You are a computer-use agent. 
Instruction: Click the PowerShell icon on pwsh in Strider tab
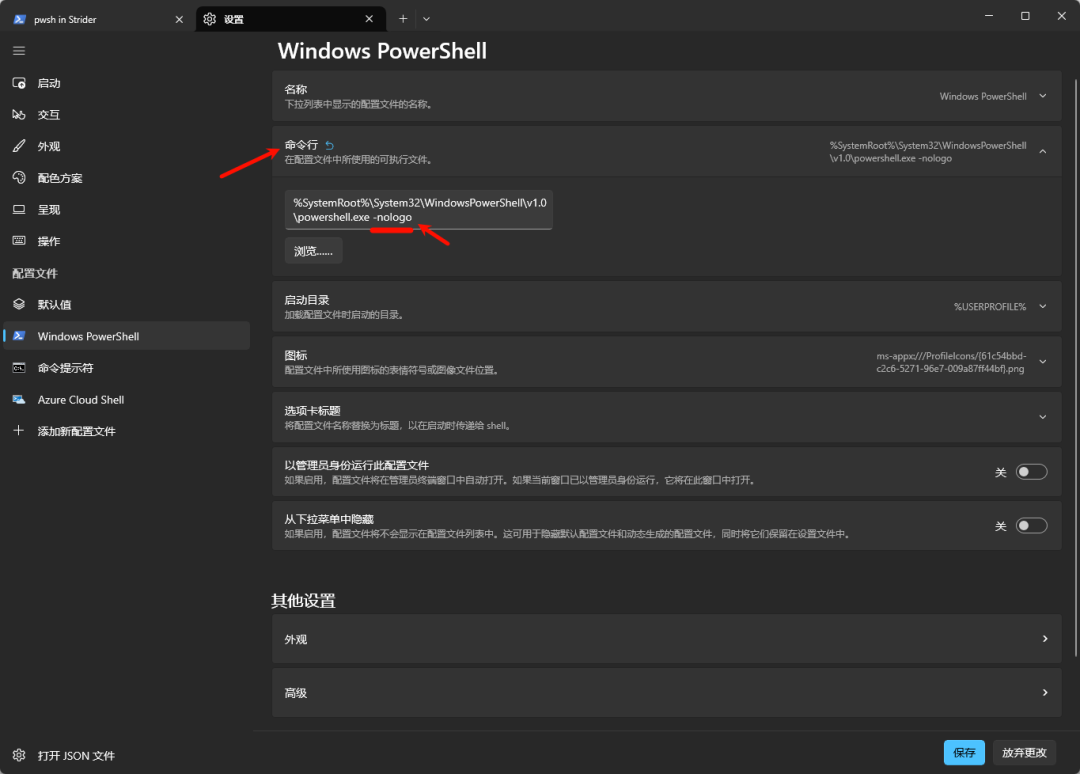19,19
